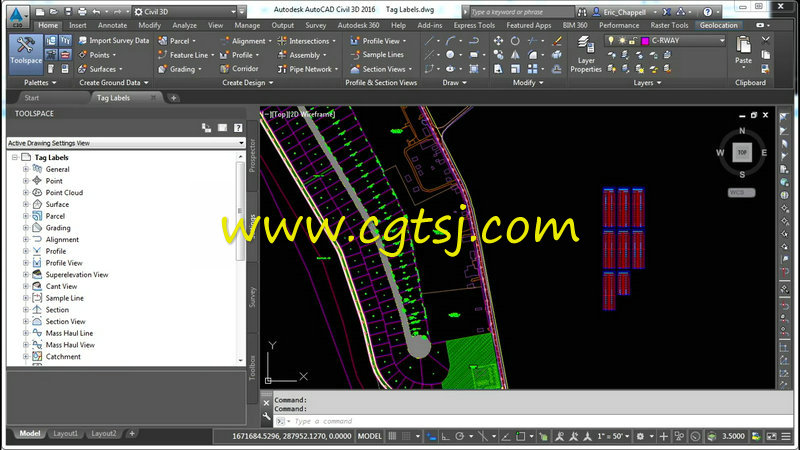Select the Mass Haul Line item
The width and height of the screenshot is (800, 450).
pos(69,333)
